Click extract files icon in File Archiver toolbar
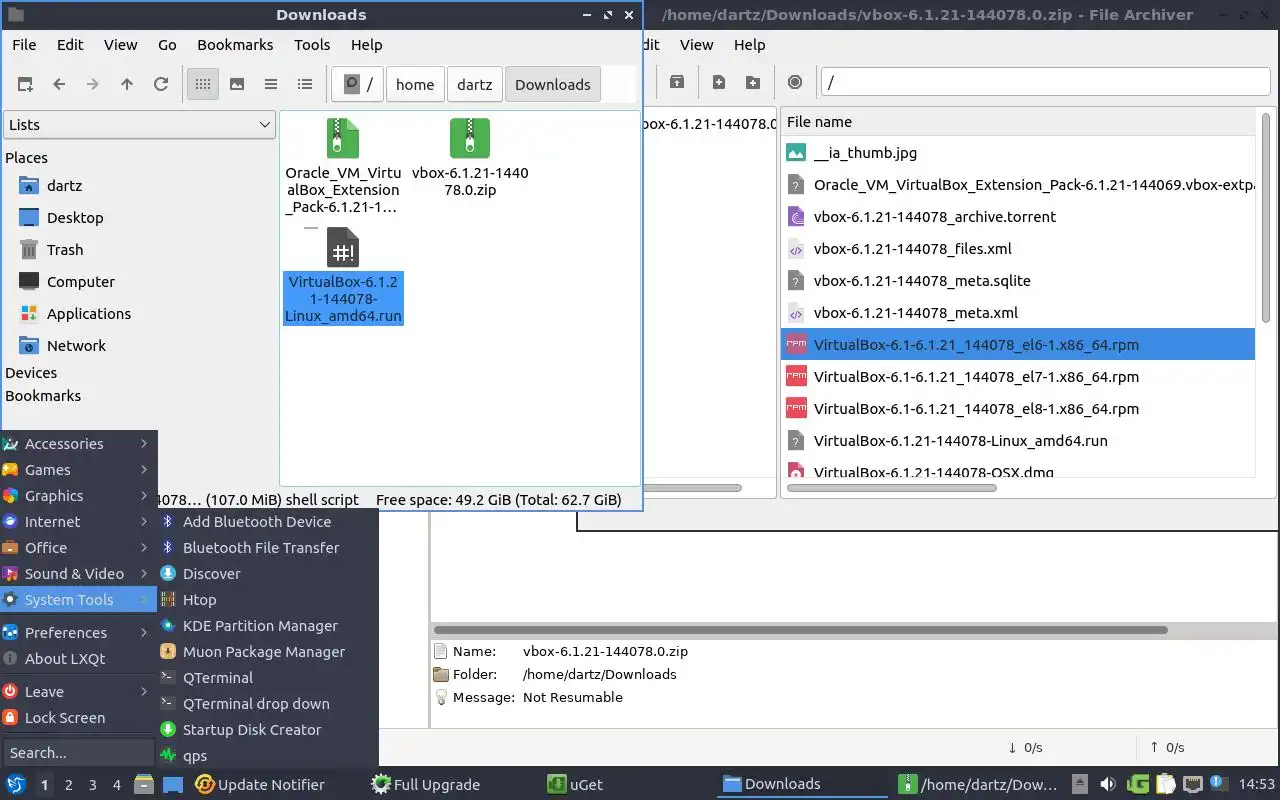This screenshot has height=800, width=1280. [677, 83]
